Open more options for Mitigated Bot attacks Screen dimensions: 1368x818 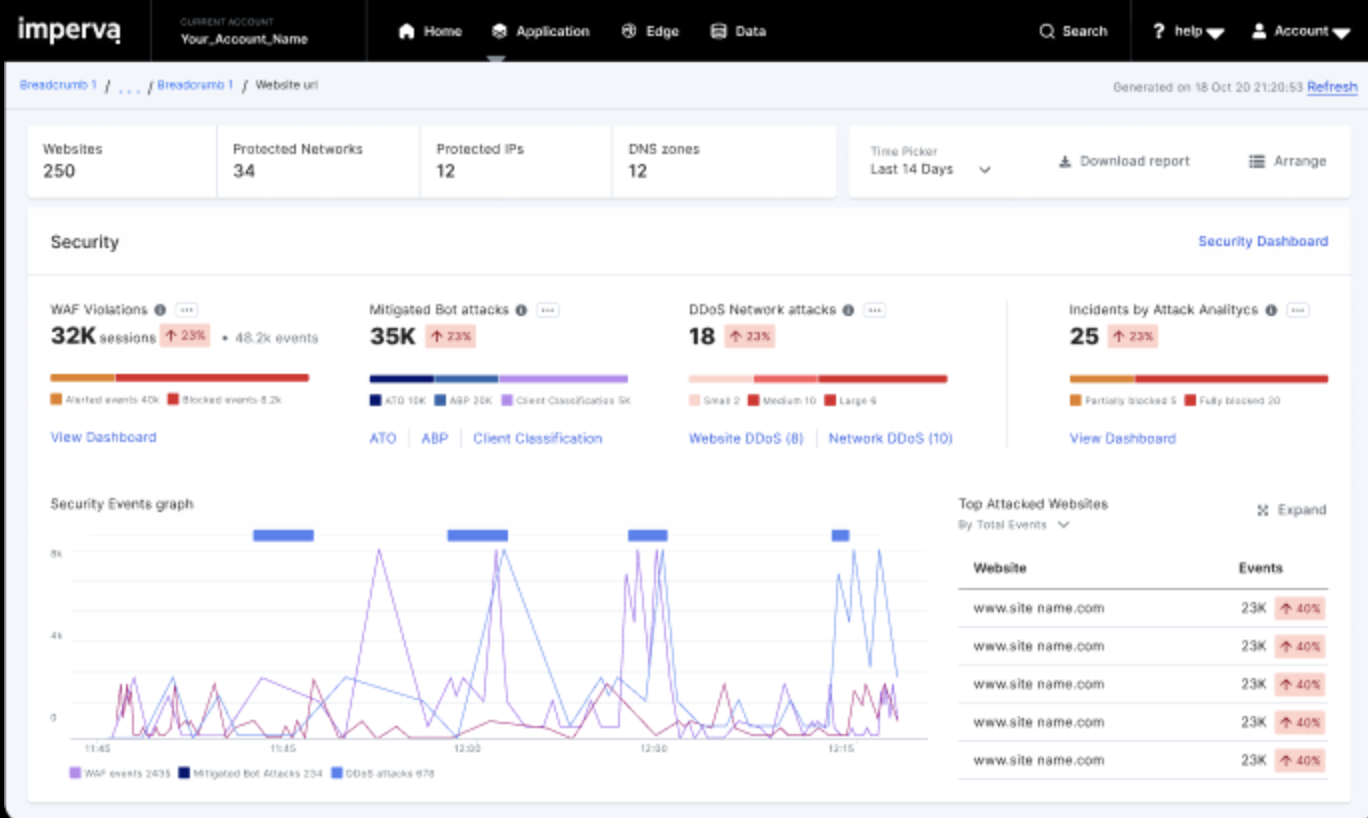(x=548, y=310)
